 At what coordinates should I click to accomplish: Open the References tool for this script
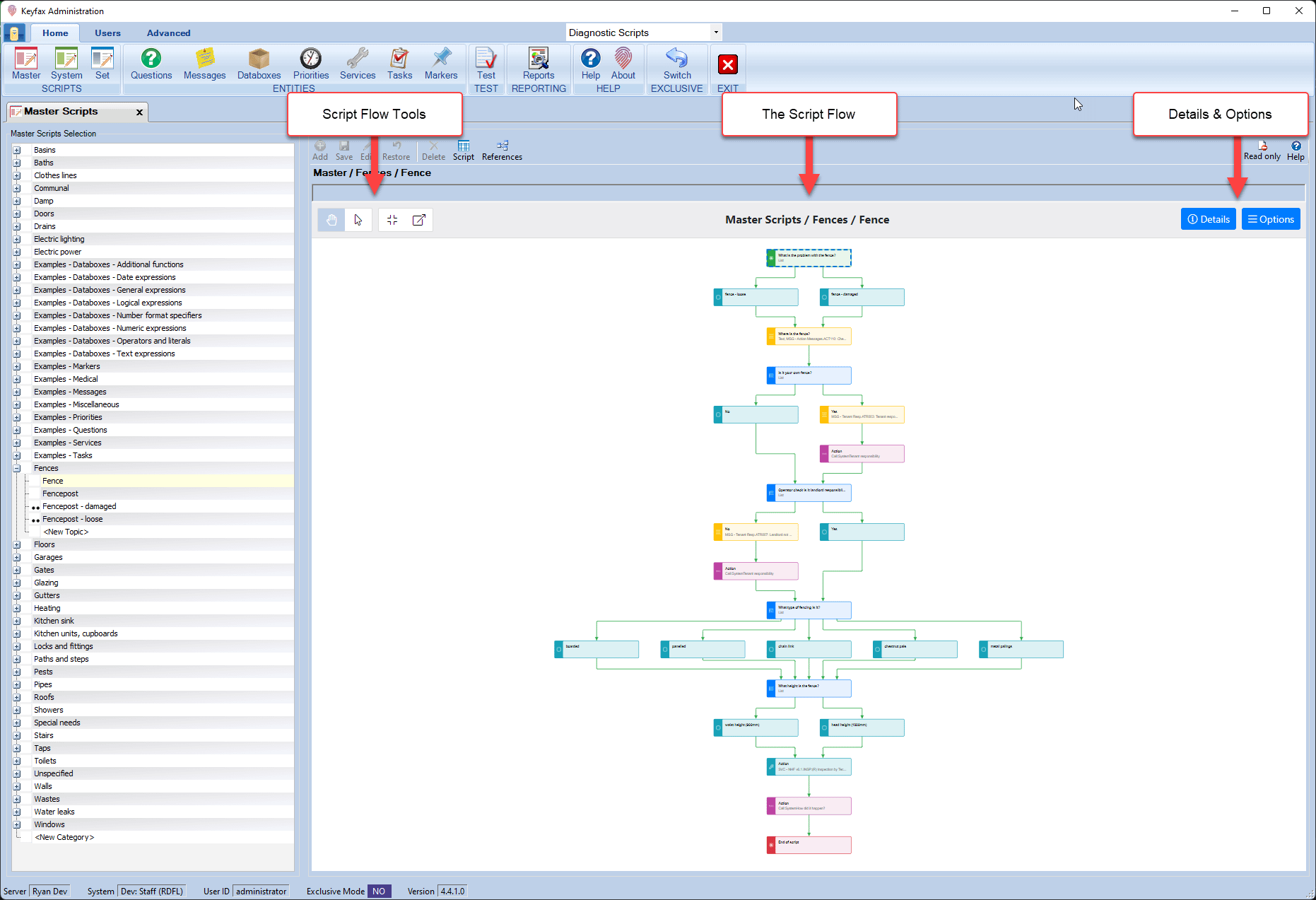tap(501, 148)
